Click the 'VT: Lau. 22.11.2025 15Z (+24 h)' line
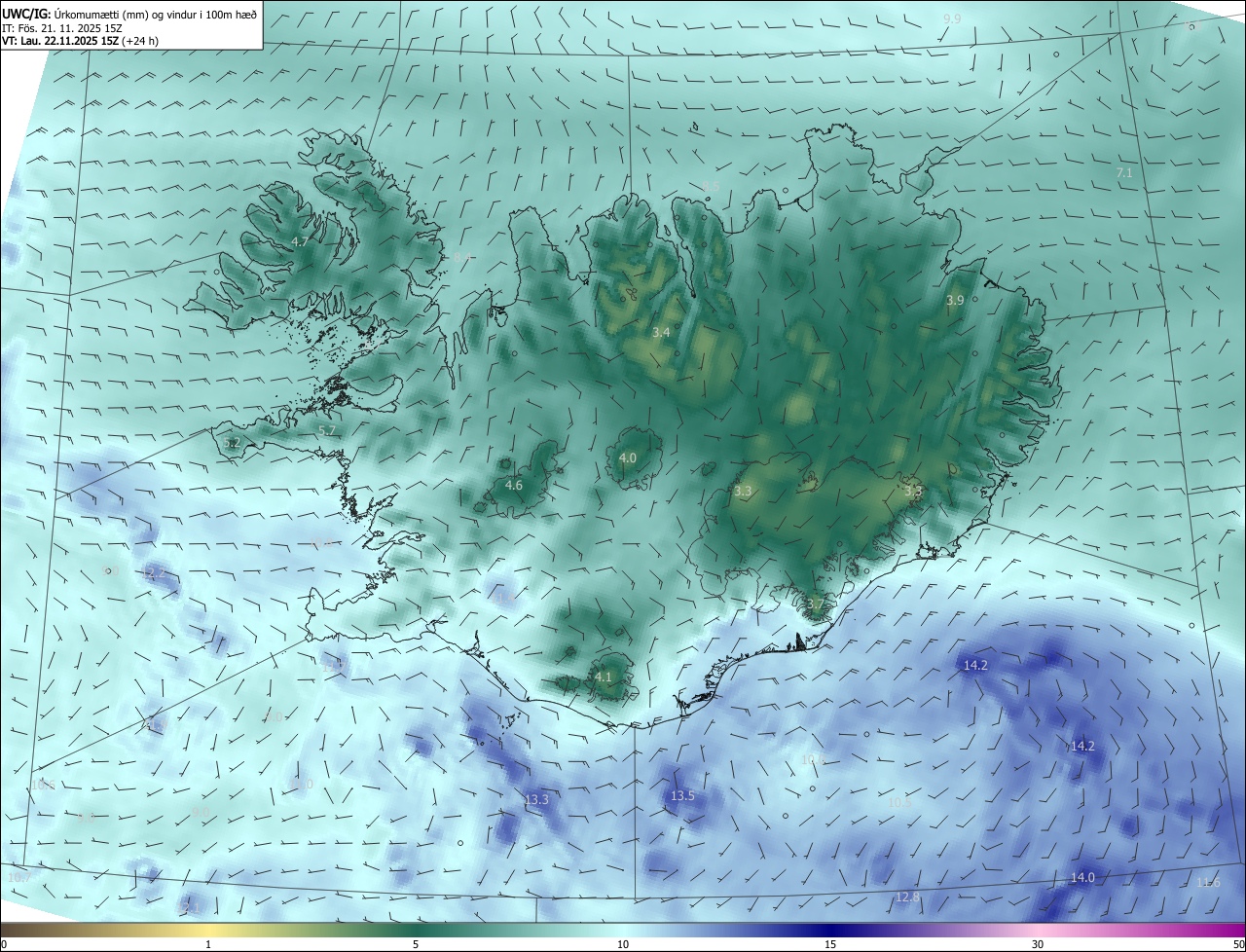Image resolution: width=1246 pixels, height=952 pixels. click(x=80, y=41)
